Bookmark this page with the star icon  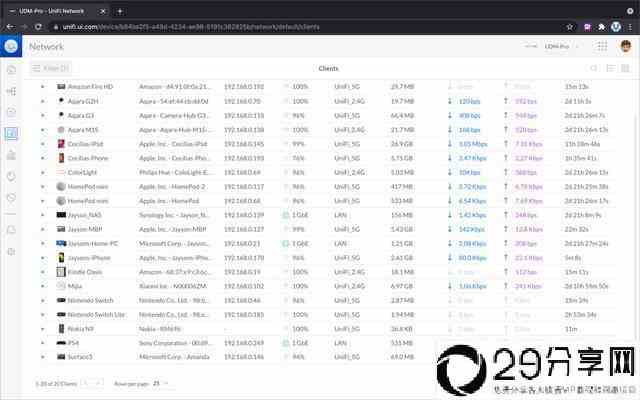[569, 27]
